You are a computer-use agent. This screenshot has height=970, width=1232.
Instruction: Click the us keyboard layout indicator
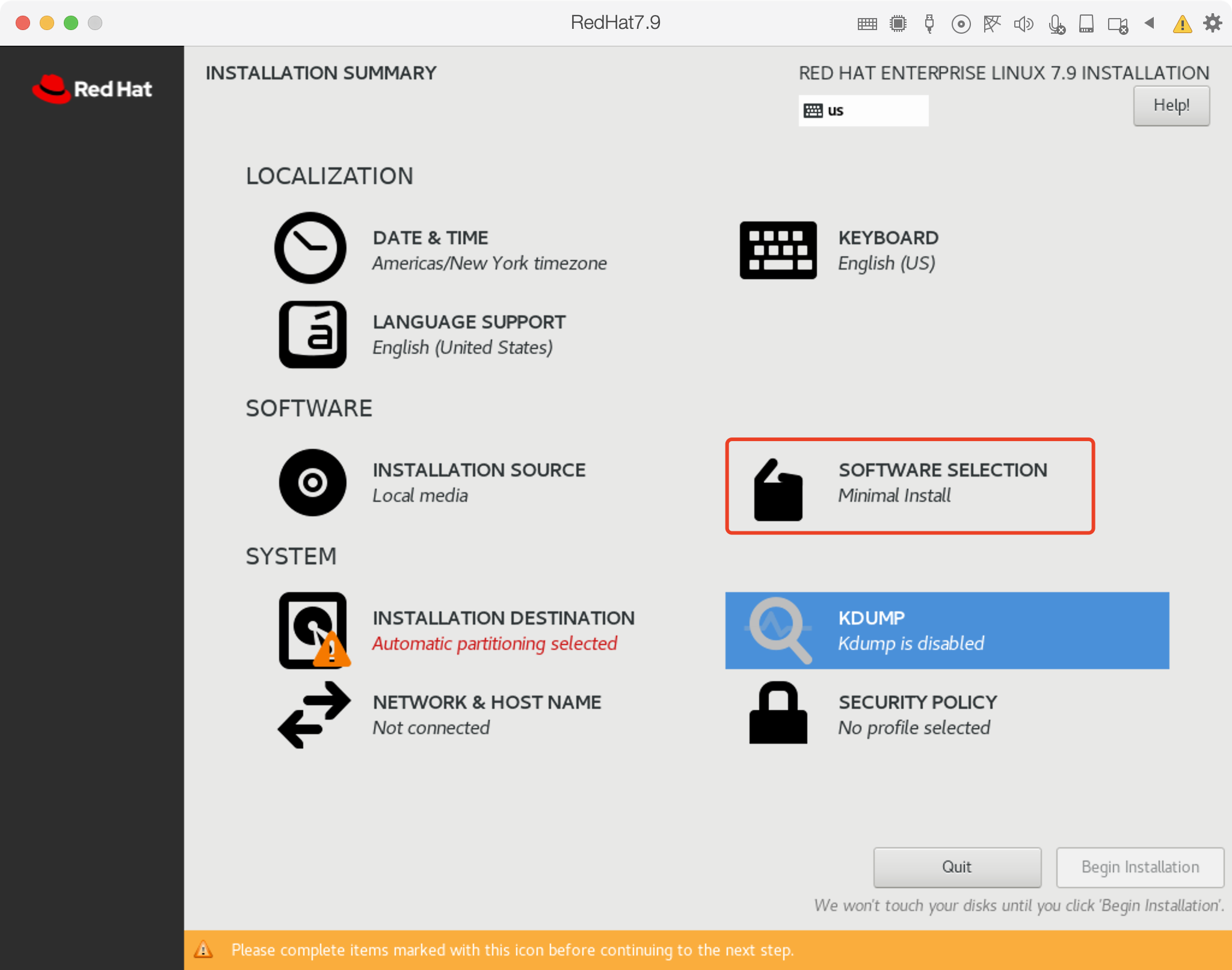pyautogui.click(x=863, y=111)
